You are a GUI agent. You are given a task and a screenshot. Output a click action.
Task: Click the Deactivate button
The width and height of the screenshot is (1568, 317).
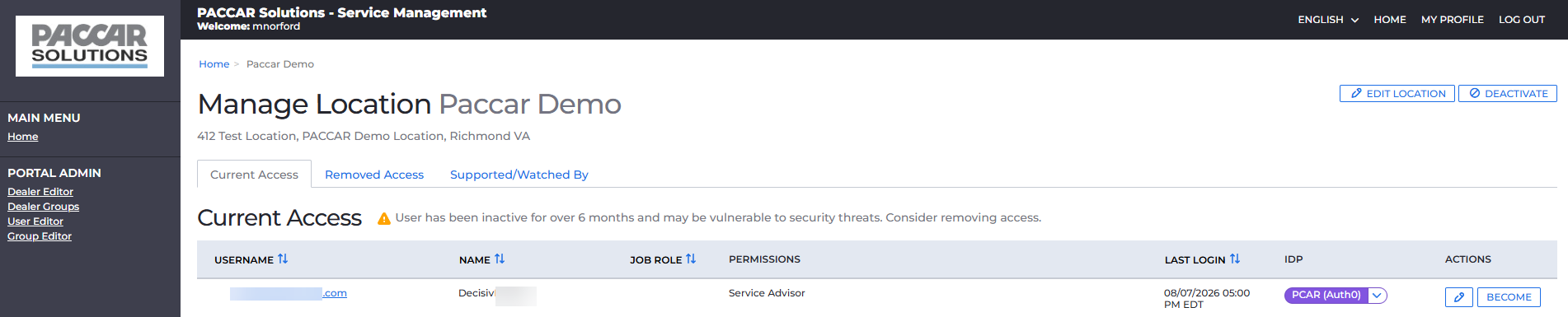[x=1508, y=94]
